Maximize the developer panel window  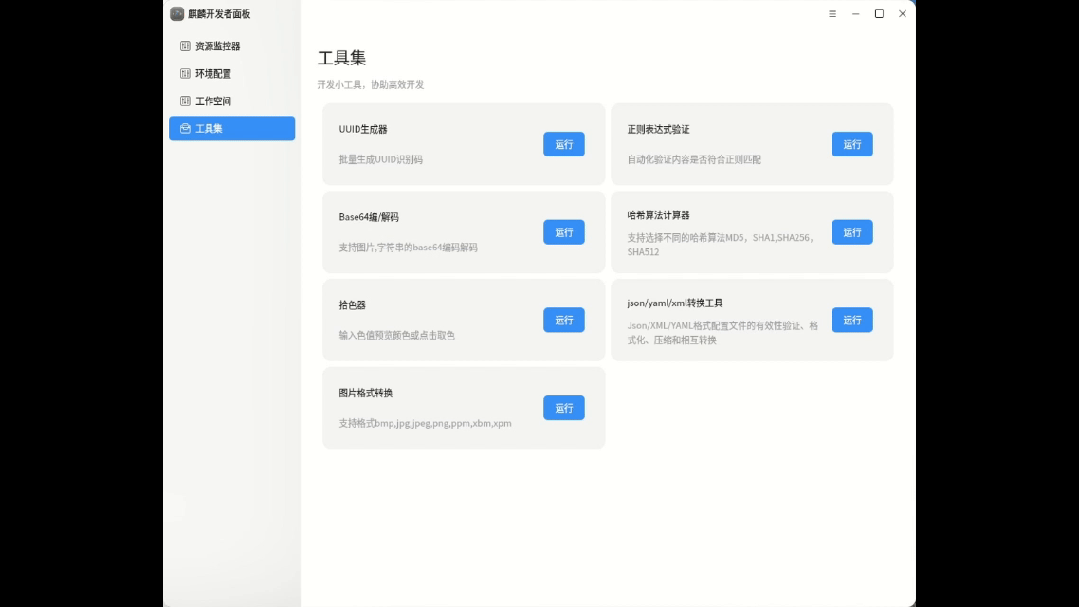[x=879, y=14]
